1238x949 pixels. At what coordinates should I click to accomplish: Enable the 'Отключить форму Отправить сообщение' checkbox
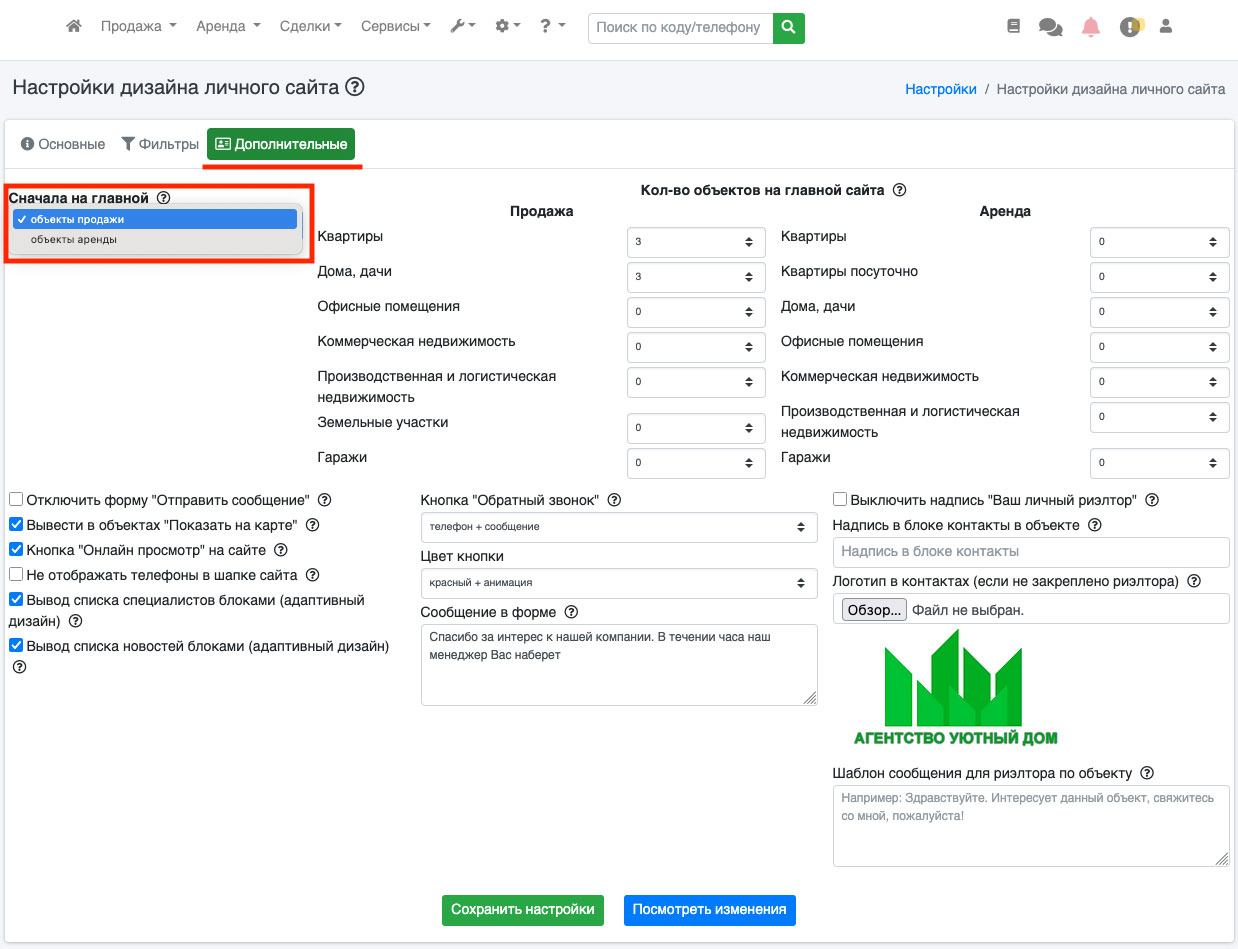pyautogui.click(x=16, y=499)
